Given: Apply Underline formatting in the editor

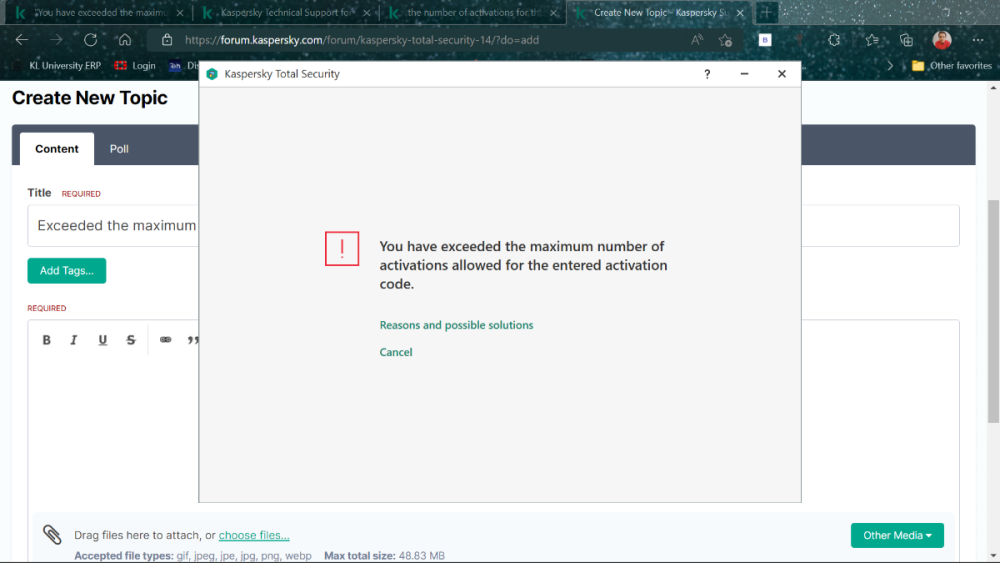Looking at the screenshot, I should [103, 340].
